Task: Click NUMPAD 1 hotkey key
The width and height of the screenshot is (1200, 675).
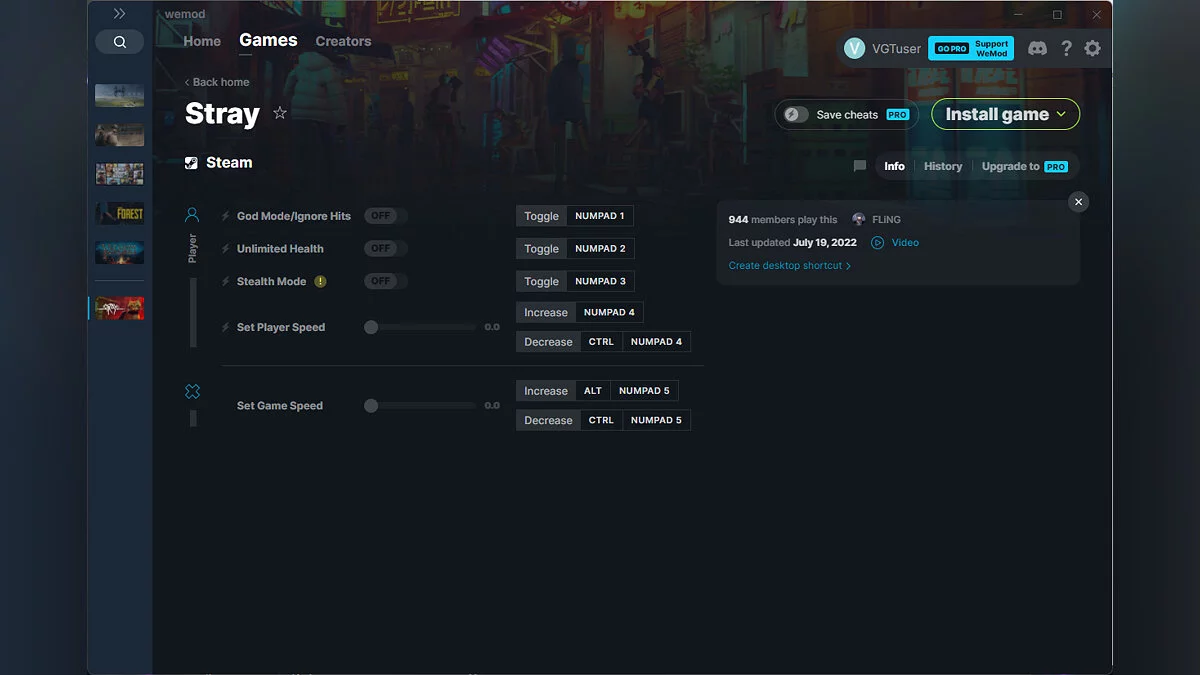Action: click(600, 216)
